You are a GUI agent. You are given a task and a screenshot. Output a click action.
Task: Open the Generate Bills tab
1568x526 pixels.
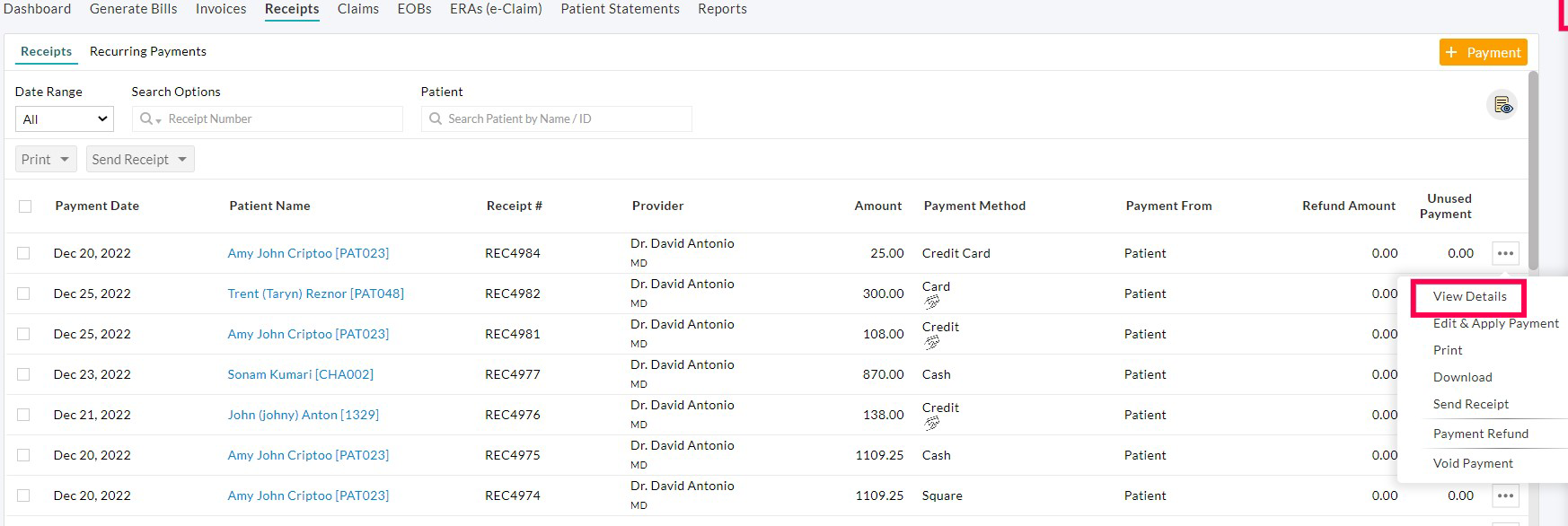133,9
